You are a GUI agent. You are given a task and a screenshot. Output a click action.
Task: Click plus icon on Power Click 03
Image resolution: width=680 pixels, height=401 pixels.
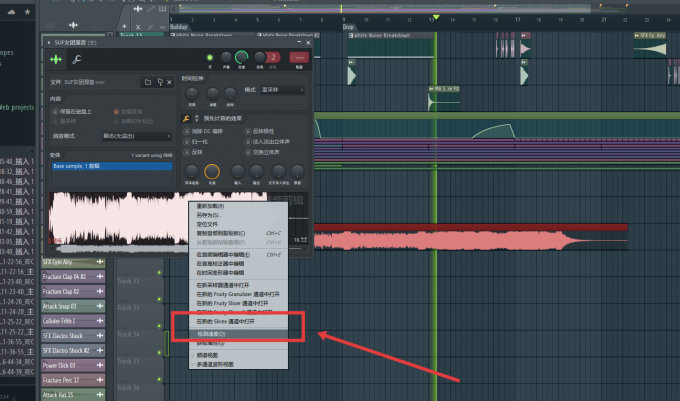[x=100, y=365]
